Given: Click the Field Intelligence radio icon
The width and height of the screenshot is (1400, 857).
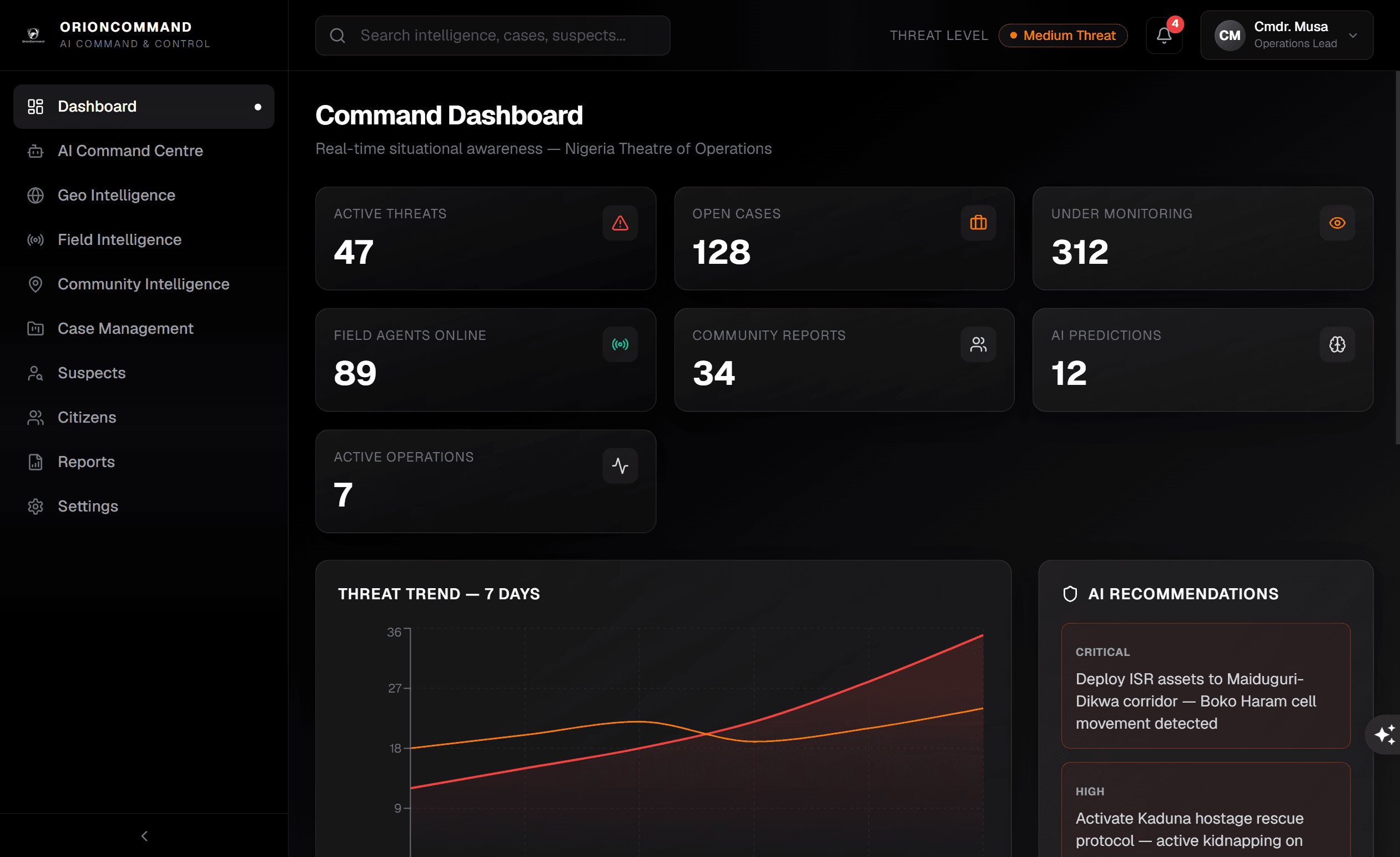Looking at the screenshot, I should tap(35, 239).
